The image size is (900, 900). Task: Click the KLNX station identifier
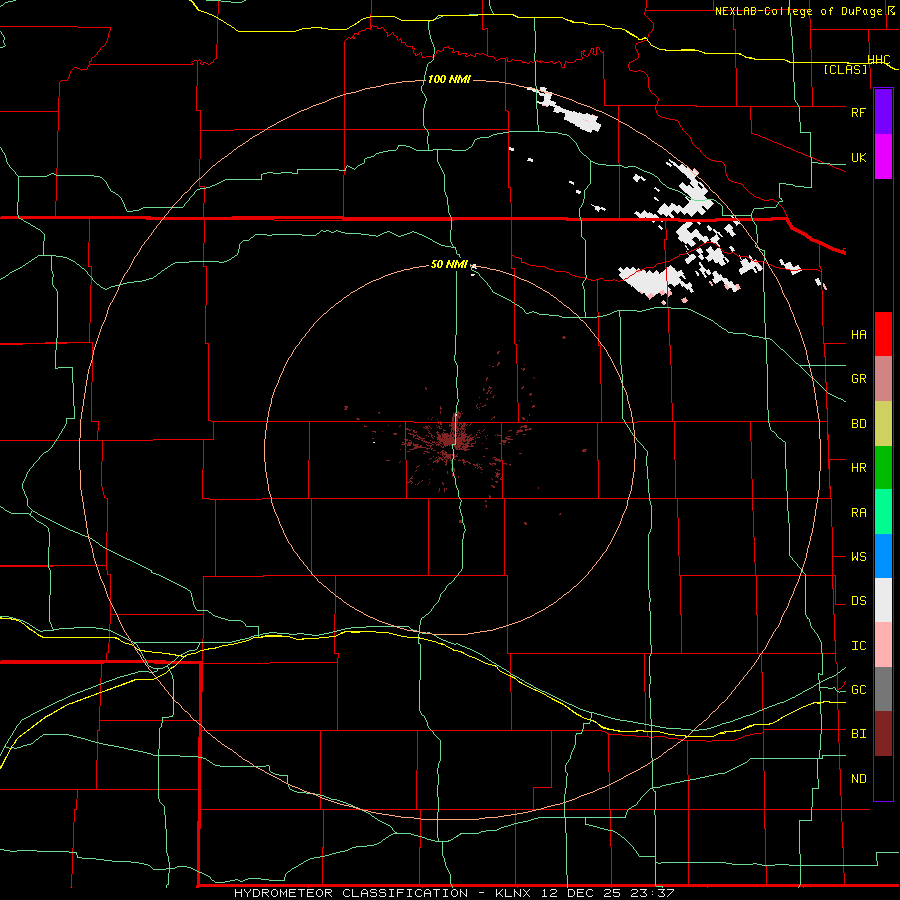513,893
